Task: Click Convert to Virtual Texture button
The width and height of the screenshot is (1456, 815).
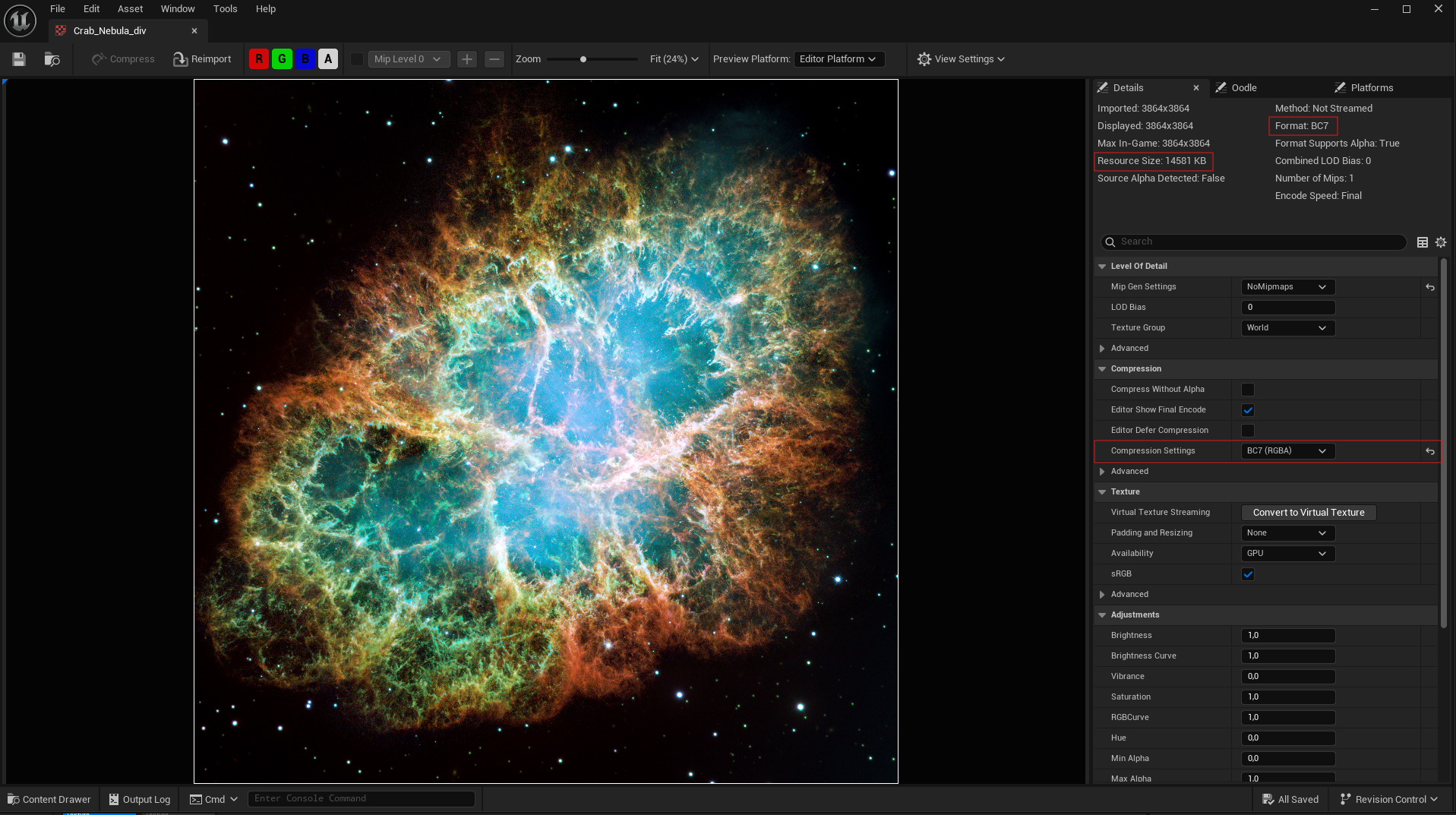Action: click(x=1309, y=513)
